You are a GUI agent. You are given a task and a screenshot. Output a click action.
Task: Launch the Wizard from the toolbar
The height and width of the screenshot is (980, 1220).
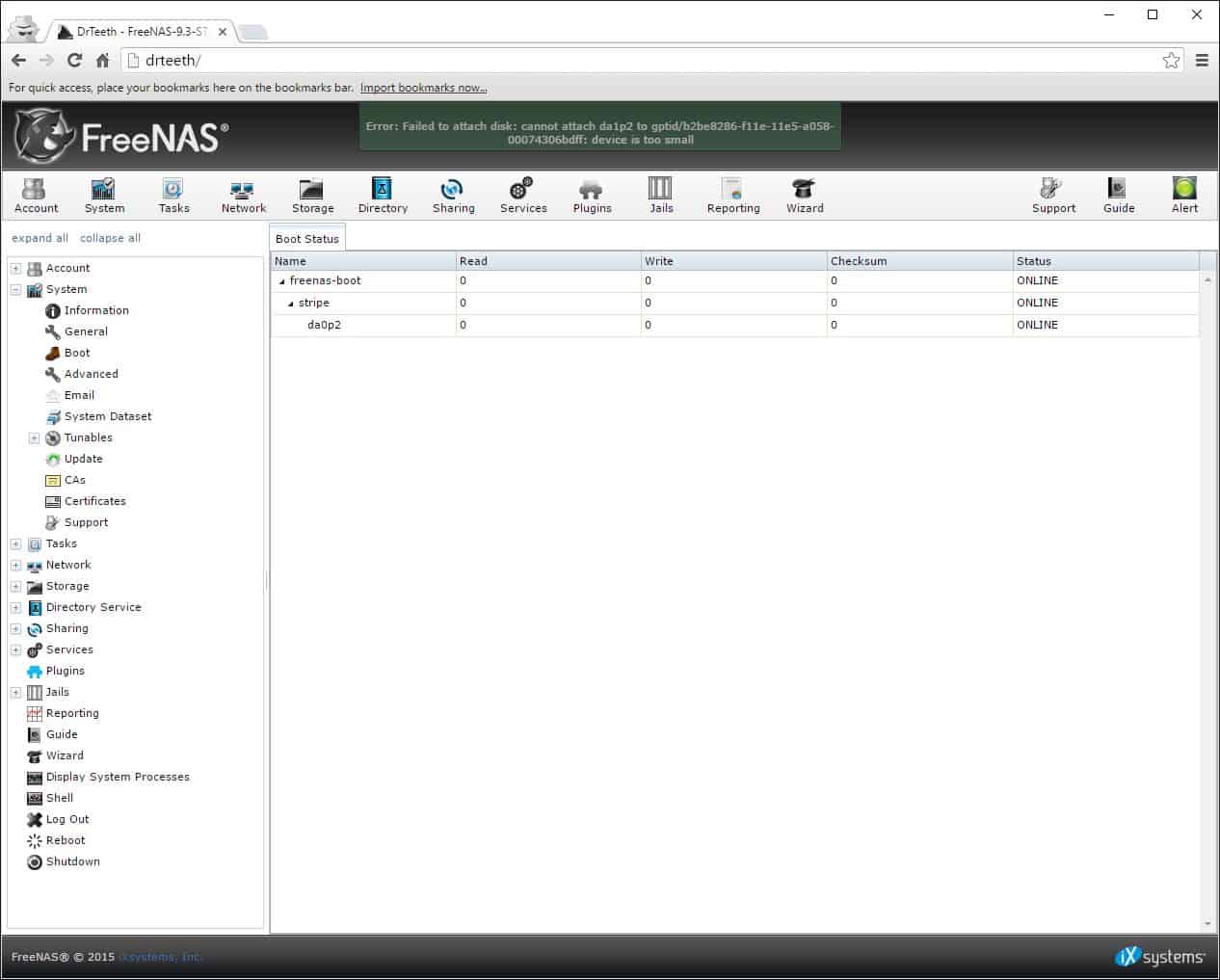pos(805,195)
